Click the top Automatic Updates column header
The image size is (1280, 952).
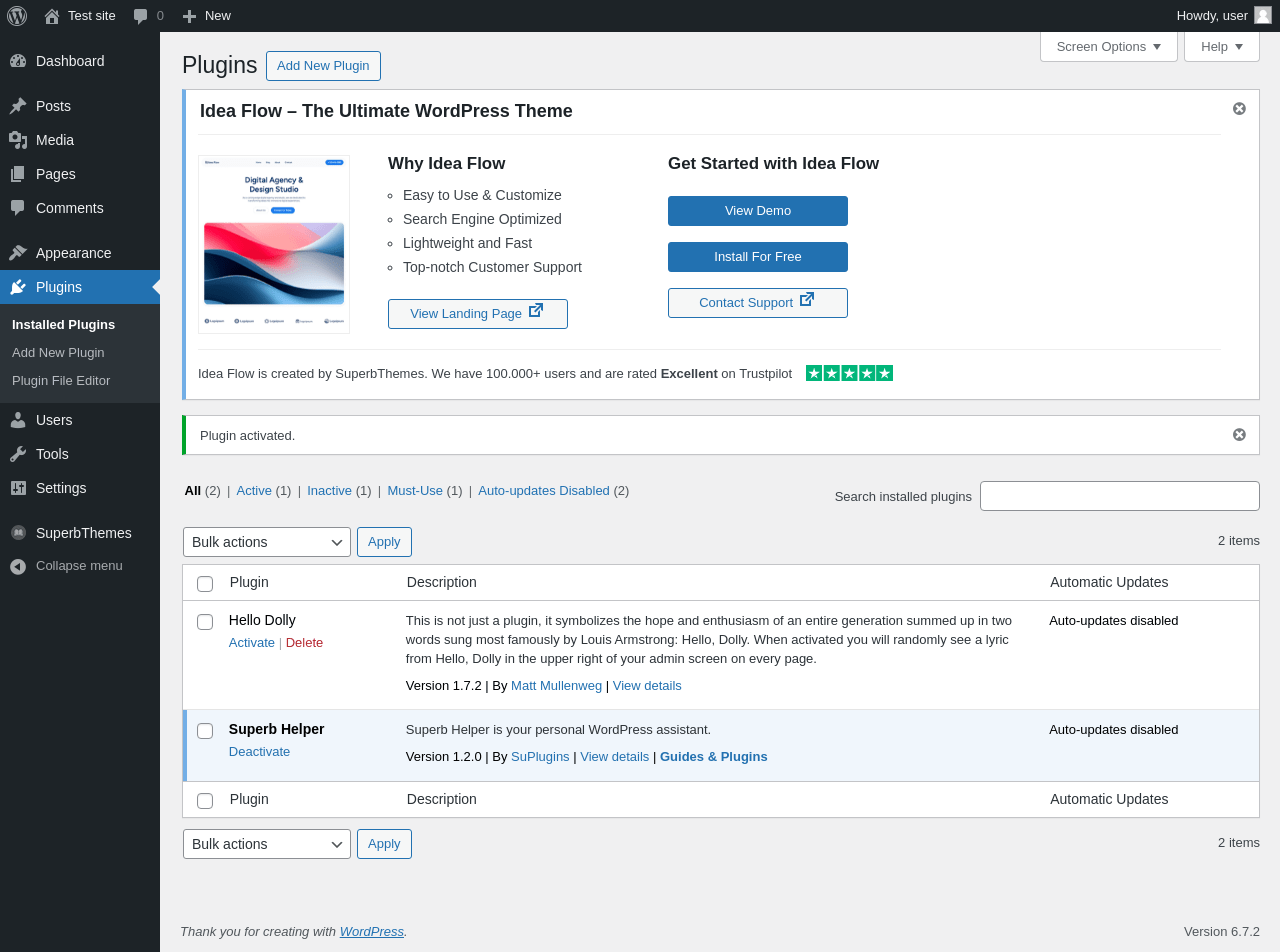pyautogui.click(x=1109, y=582)
